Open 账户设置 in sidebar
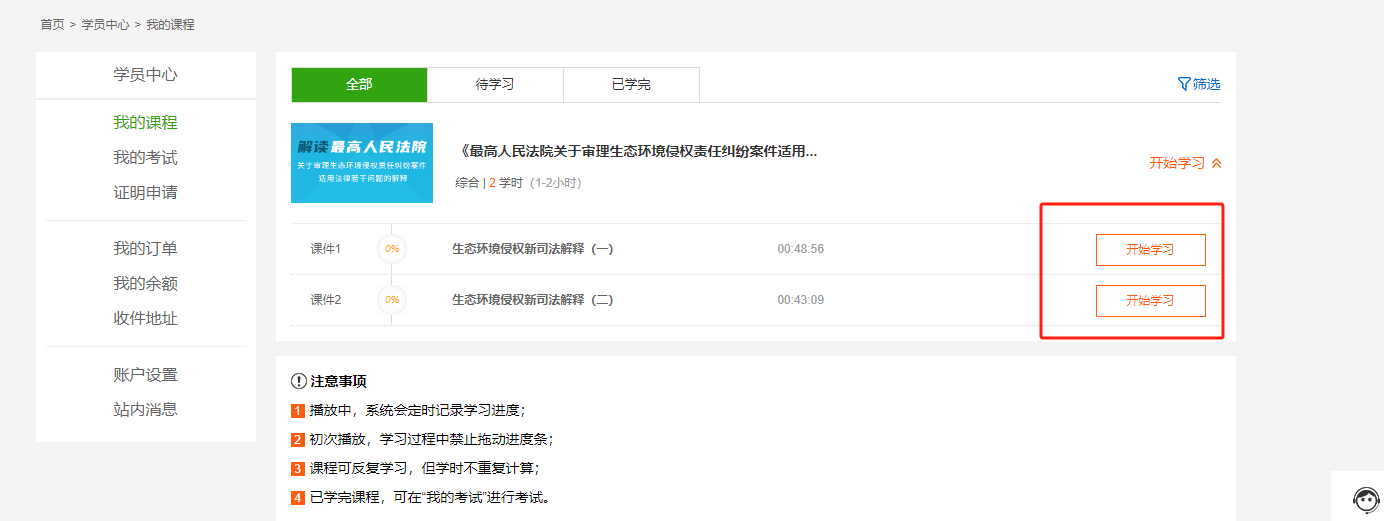Screen dimensions: 1384x521 [x=145, y=375]
